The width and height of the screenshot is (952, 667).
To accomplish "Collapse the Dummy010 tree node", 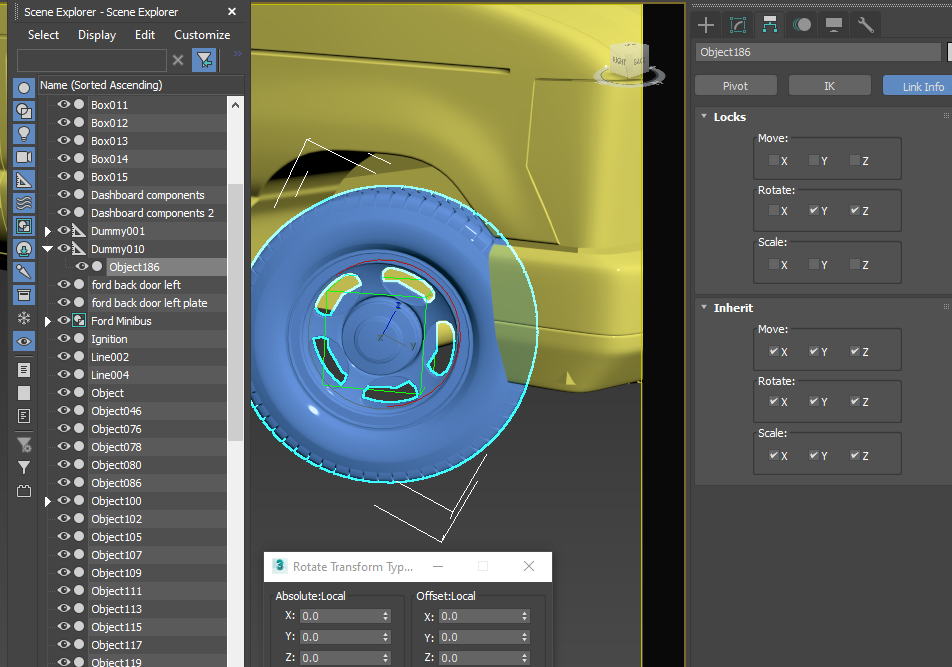I will (x=45, y=248).
